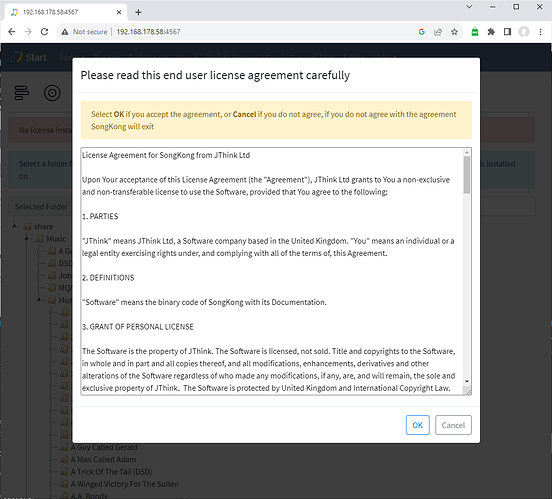Click the license textarea resize grip
The height and width of the screenshot is (499, 552).
[x=468, y=391]
